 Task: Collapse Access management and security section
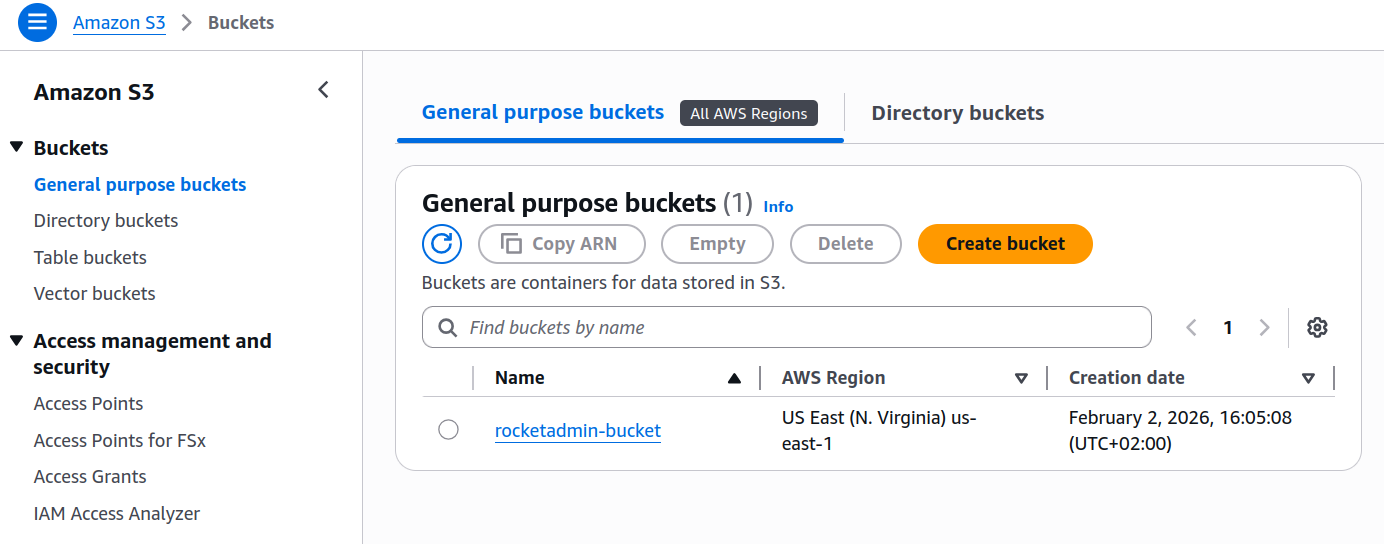tap(16, 341)
